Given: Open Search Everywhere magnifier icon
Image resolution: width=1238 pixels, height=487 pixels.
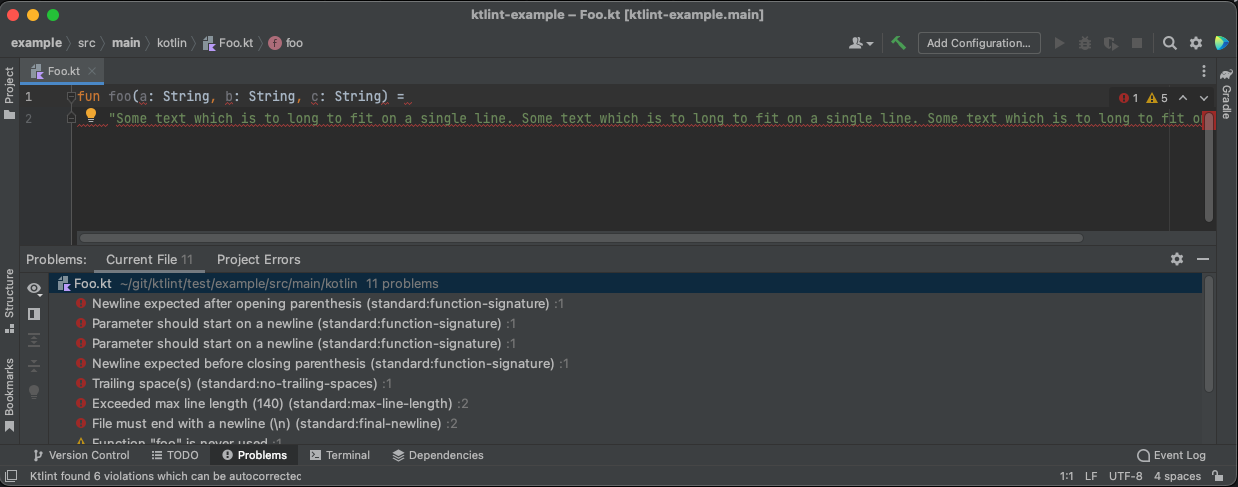Looking at the screenshot, I should click(x=1170, y=43).
